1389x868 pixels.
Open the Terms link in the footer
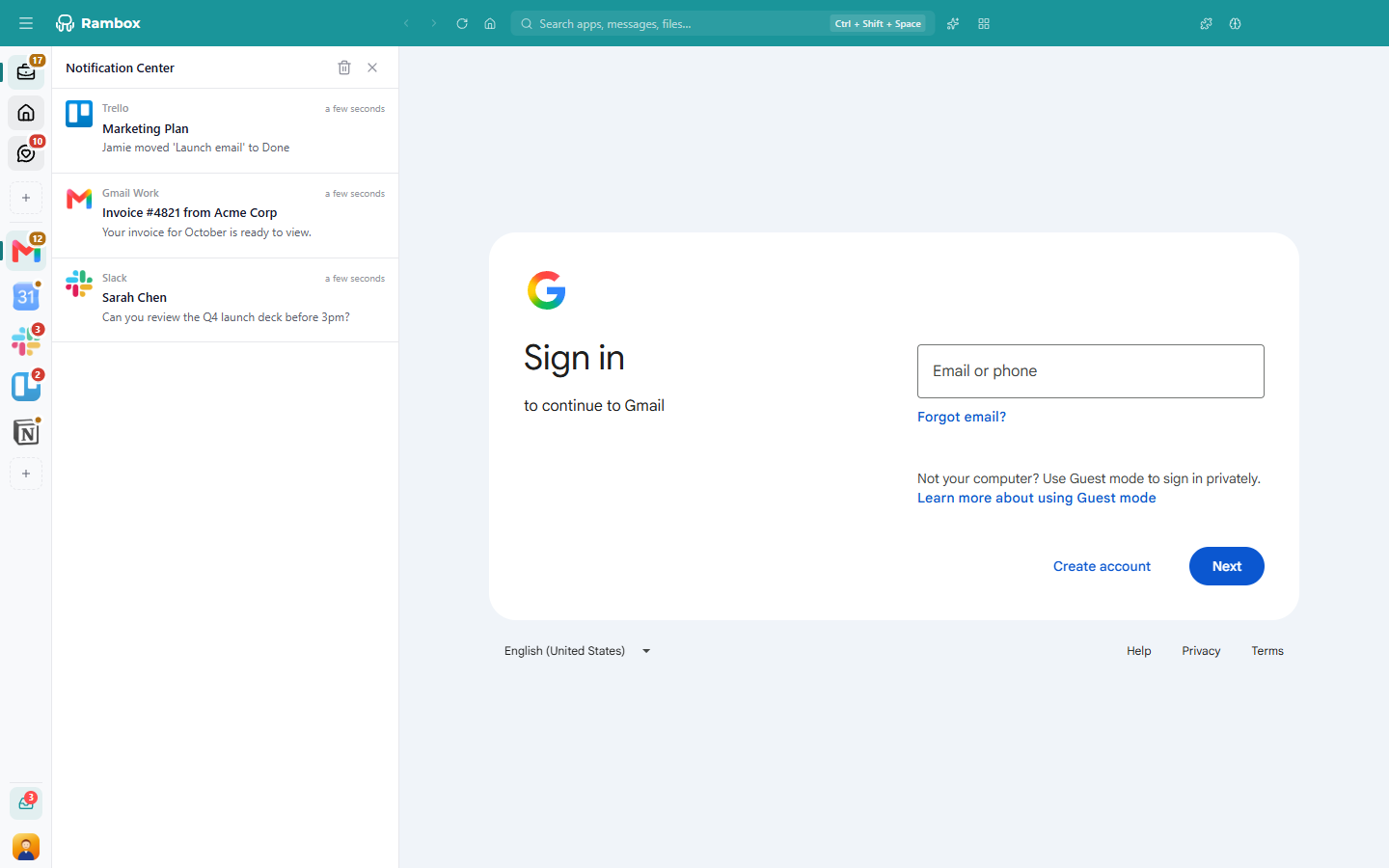1267,651
